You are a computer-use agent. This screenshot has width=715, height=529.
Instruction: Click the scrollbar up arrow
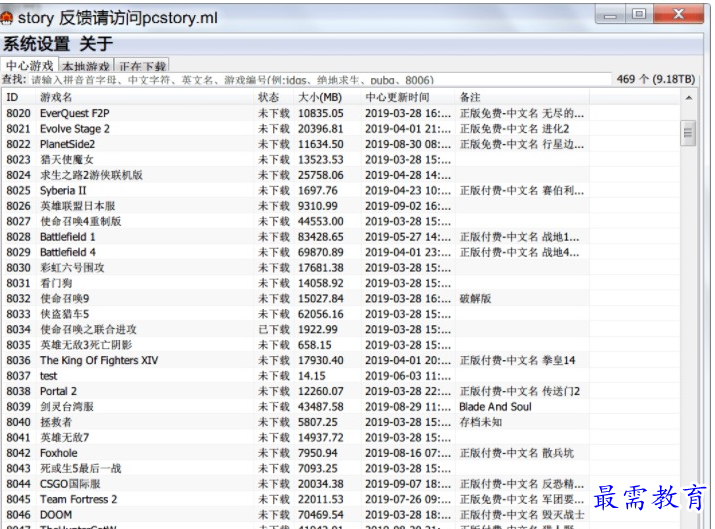click(689, 98)
